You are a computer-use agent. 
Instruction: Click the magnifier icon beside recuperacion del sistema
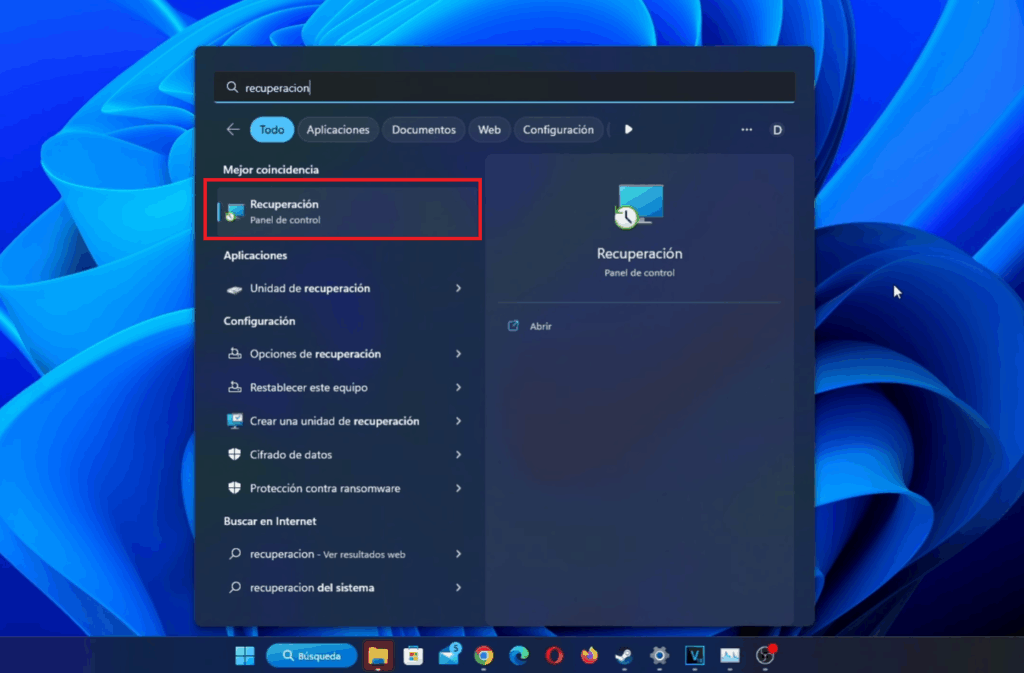(234, 587)
